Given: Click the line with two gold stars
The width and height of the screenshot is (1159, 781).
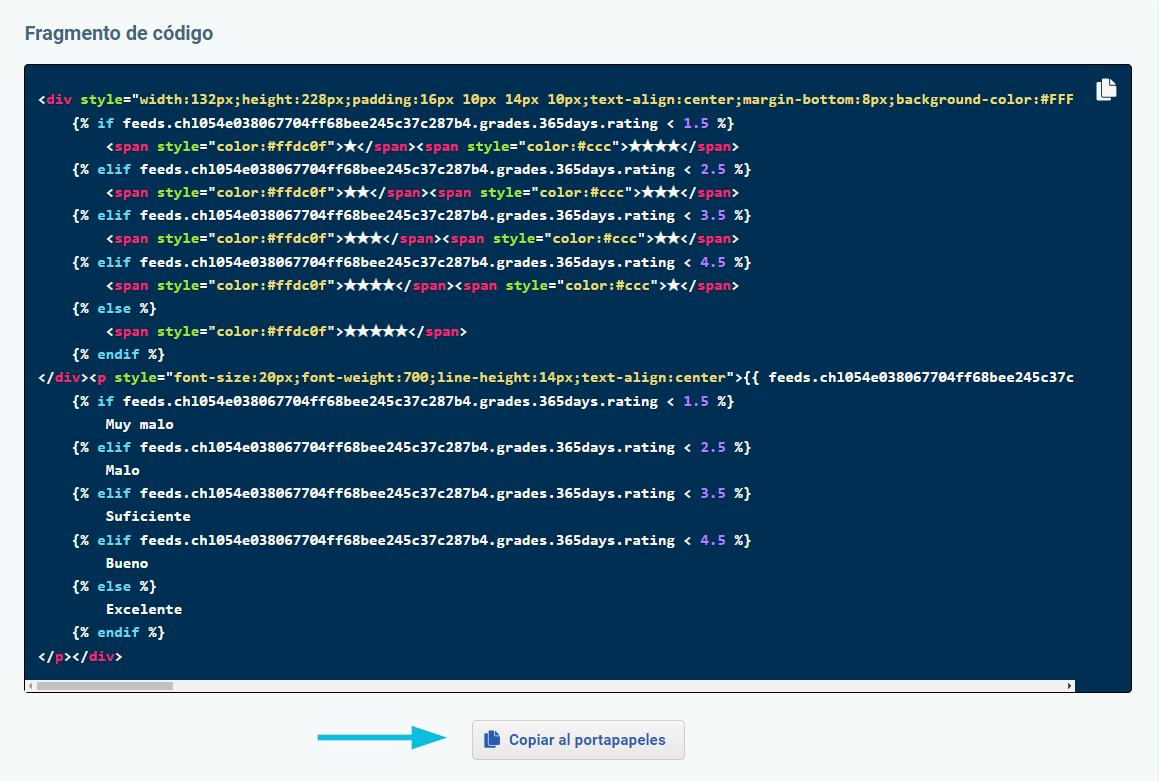Looking at the screenshot, I should coord(422,192).
